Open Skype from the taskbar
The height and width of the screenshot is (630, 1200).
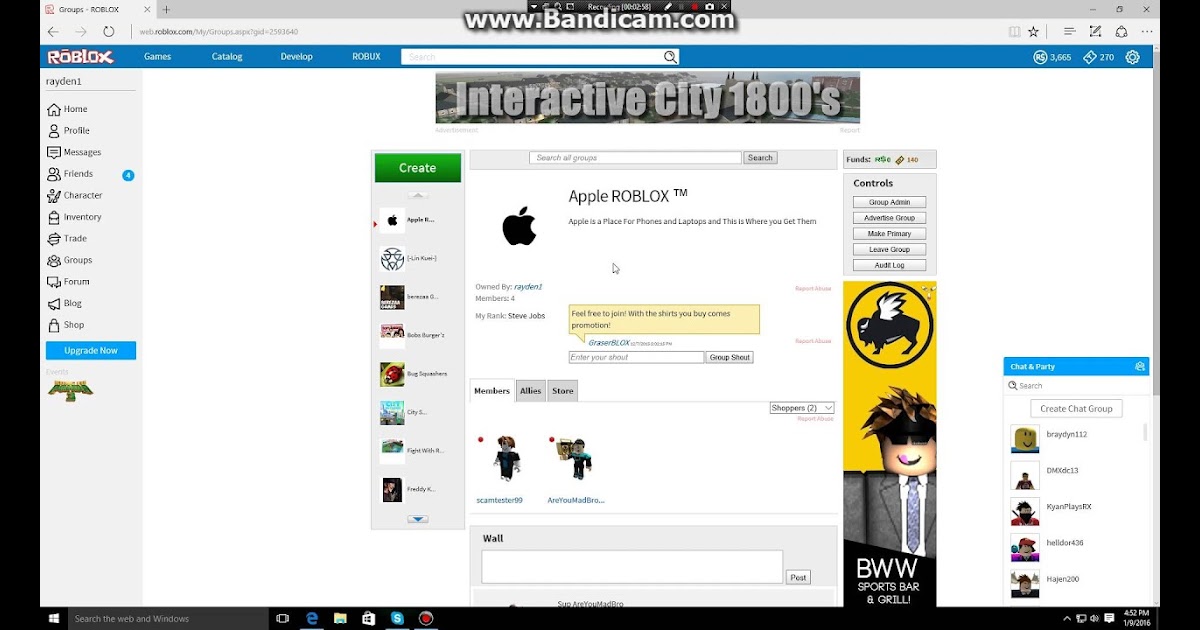(x=397, y=619)
